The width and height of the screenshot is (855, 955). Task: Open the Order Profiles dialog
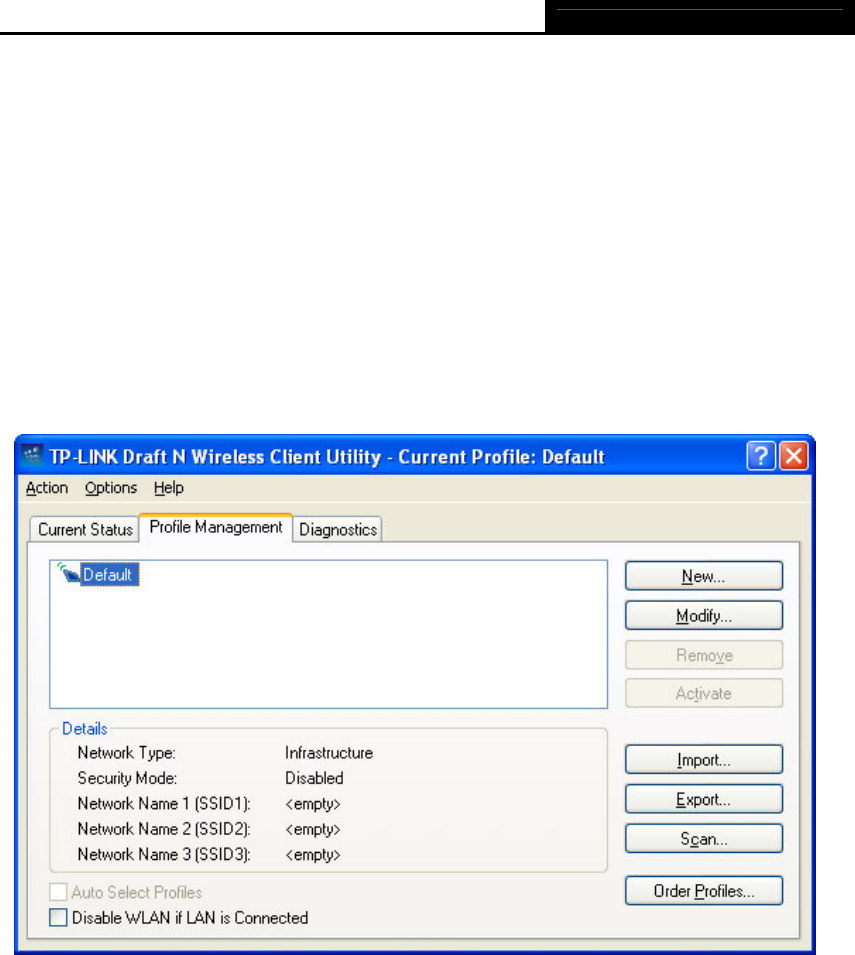coord(703,891)
